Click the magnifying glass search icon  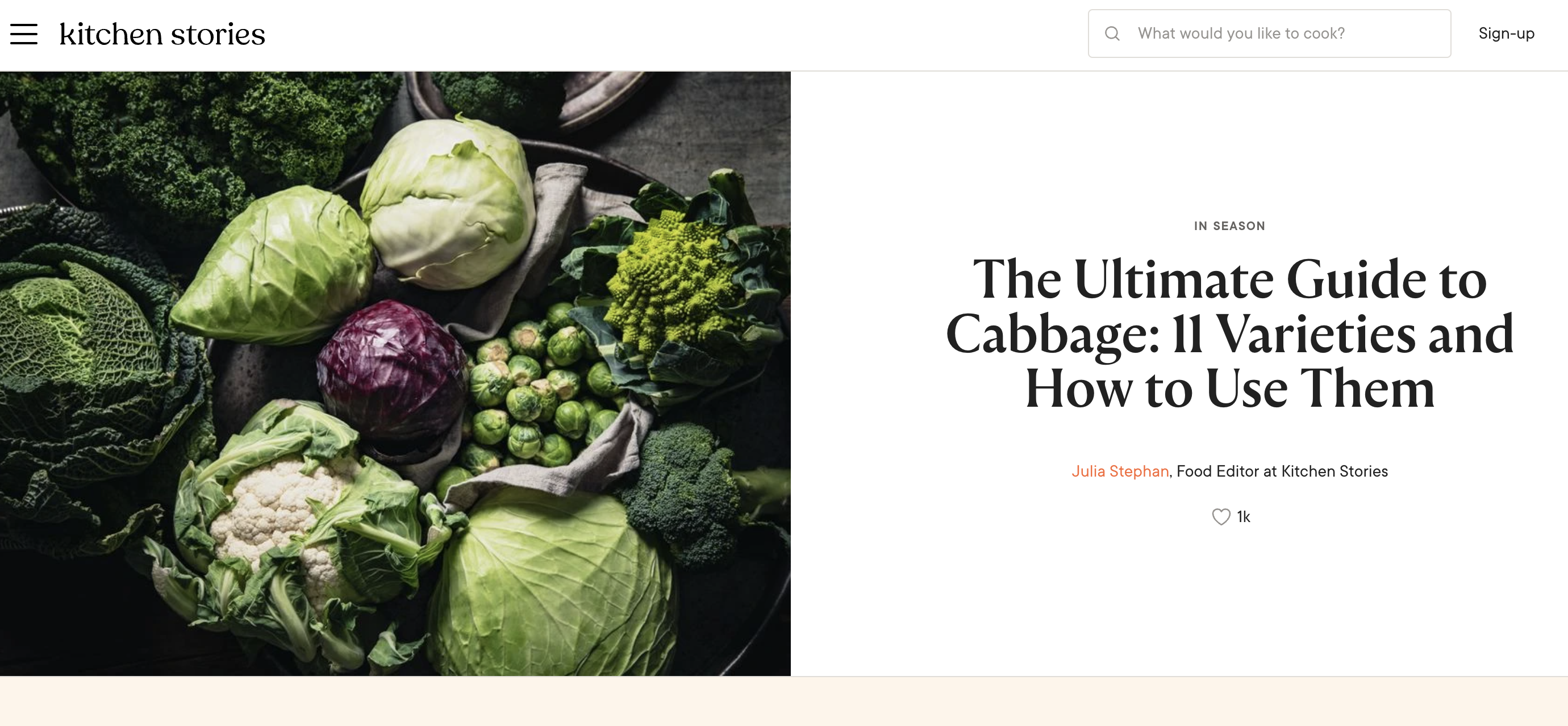point(1112,34)
